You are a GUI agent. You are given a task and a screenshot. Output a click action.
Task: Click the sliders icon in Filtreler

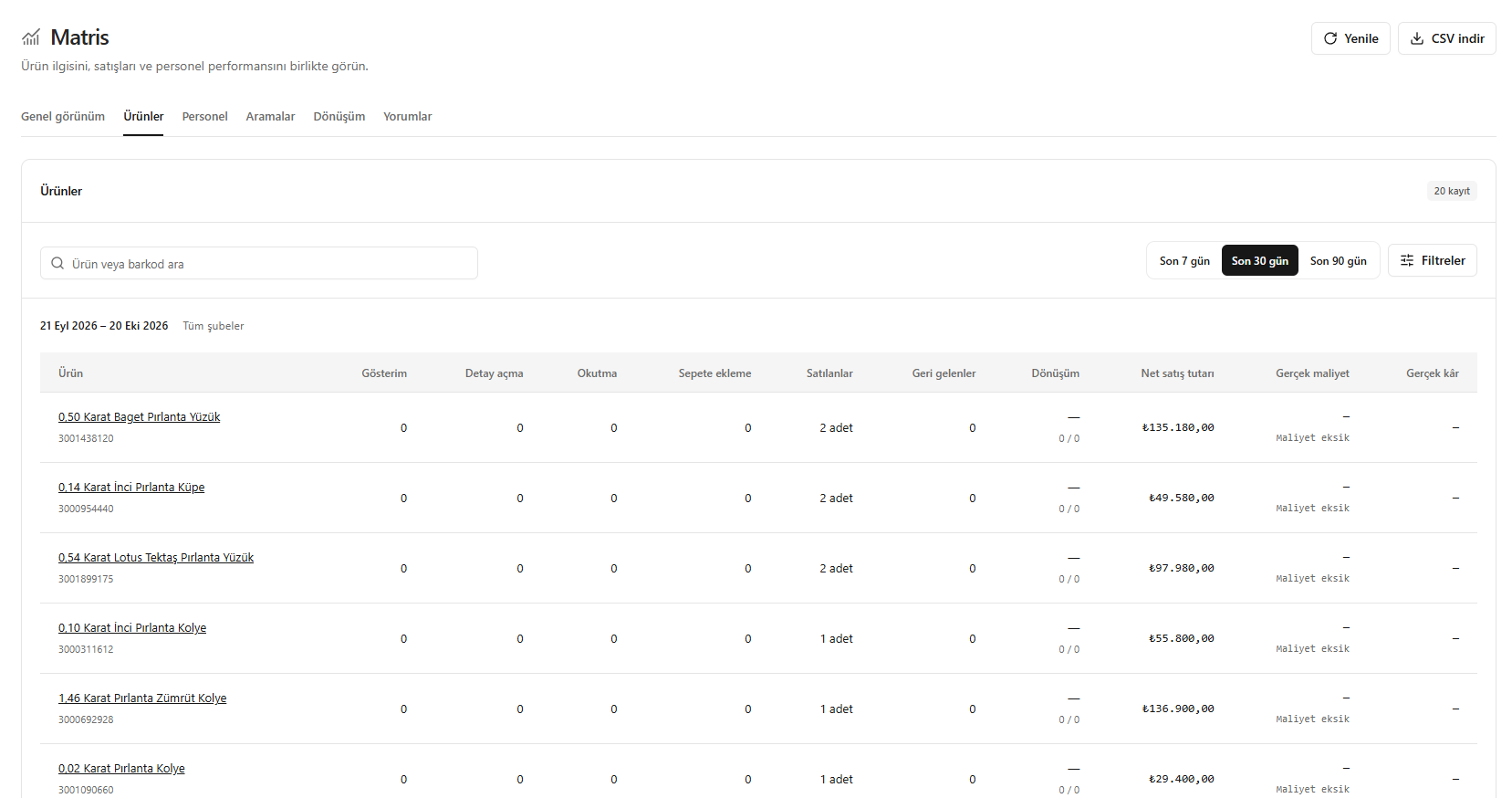click(x=1407, y=260)
